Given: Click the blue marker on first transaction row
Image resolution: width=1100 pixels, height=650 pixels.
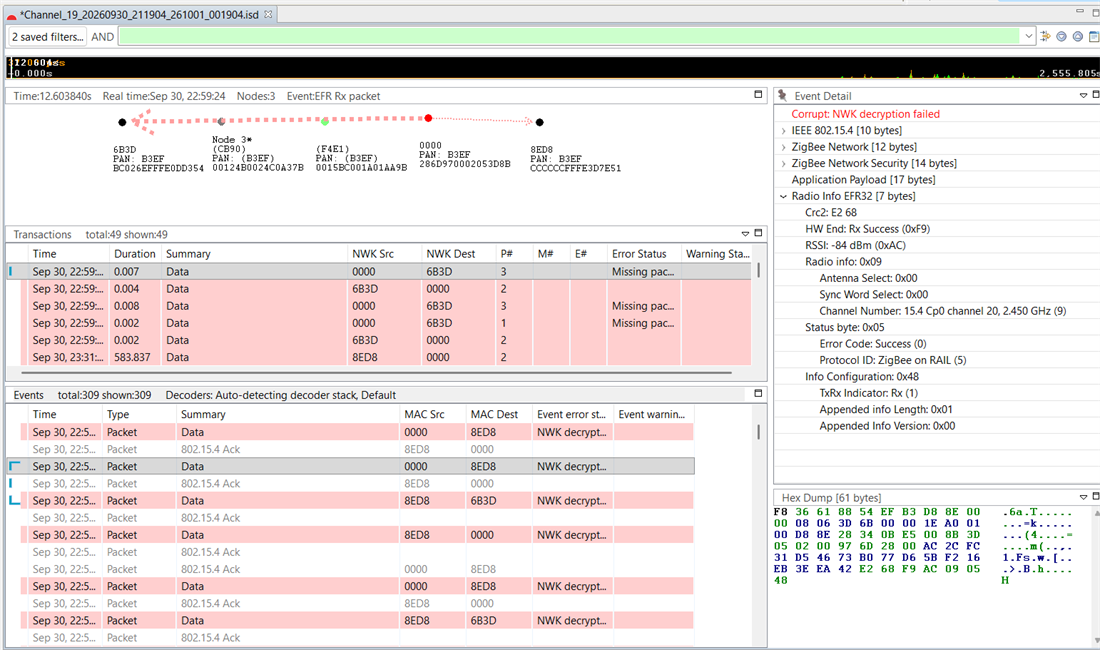Looking at the screenshot, I should [x=10, y=271].
